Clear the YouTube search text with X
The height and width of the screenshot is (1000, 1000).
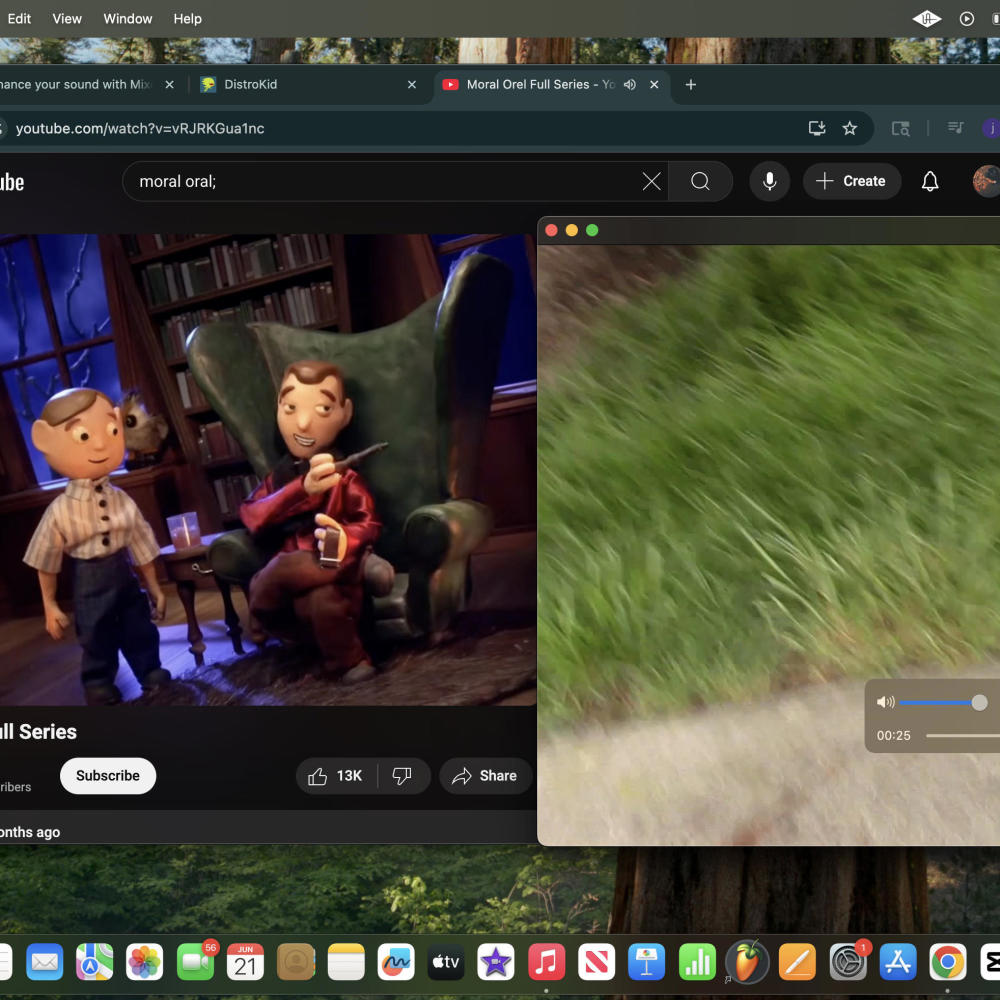[651, 182]
